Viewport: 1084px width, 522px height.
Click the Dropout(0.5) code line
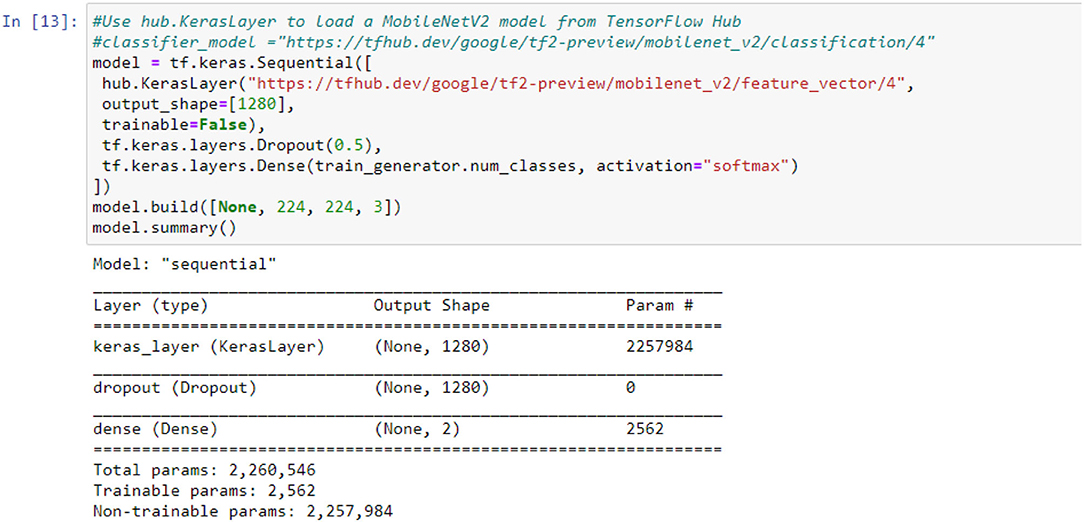pos(241,146)
